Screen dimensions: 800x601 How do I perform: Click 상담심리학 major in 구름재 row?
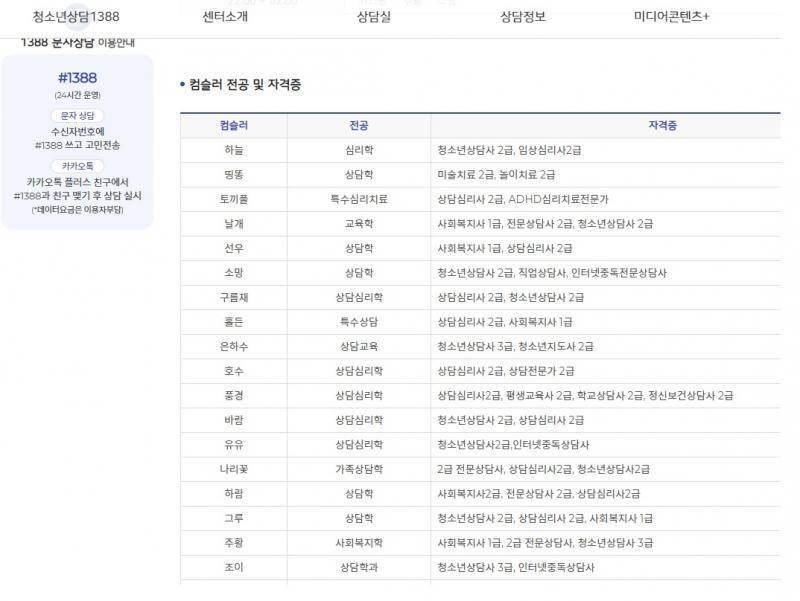pos(359,297)
